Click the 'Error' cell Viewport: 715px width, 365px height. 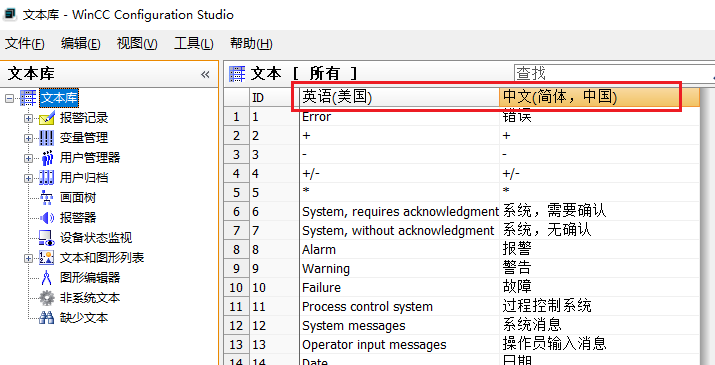pos(399,117)
